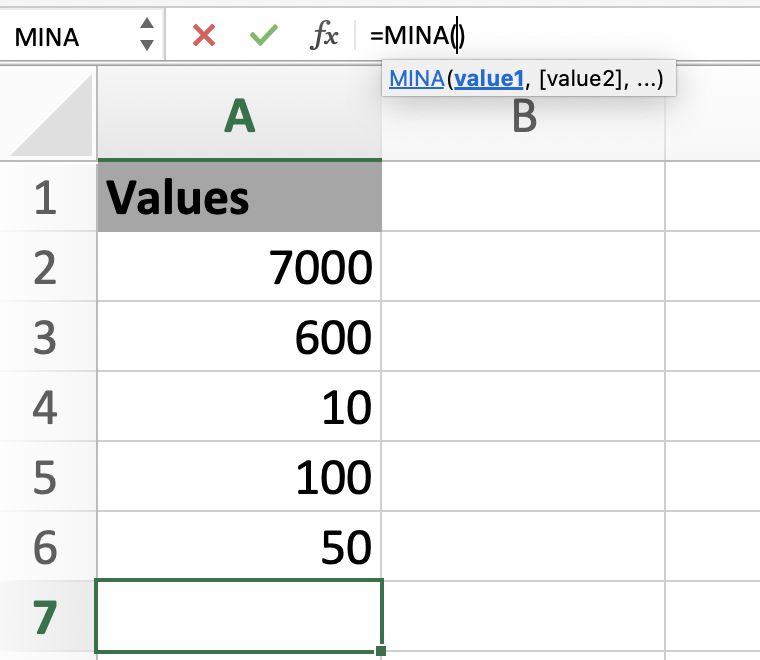The height and width of the screenshot is (660, 760).
Task: Select row 7 header
Action: 47,617
